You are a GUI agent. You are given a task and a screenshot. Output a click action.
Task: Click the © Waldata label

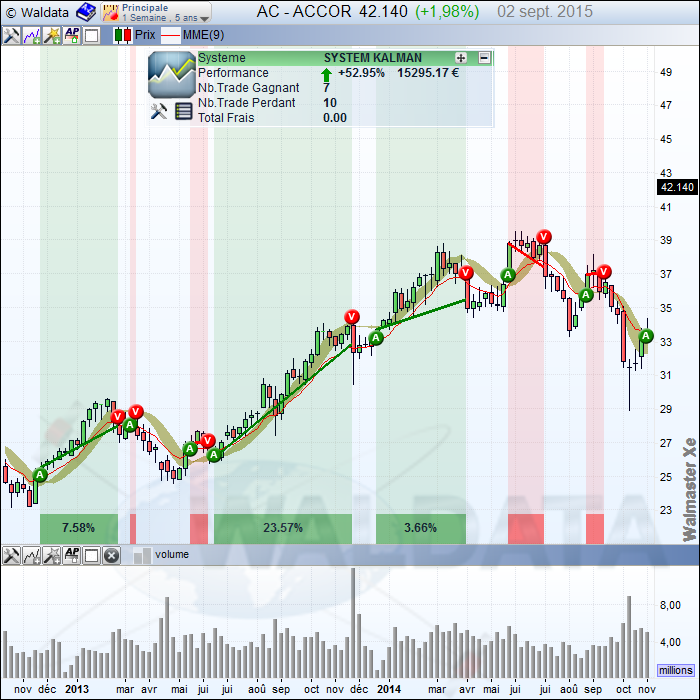coord(38,12)
